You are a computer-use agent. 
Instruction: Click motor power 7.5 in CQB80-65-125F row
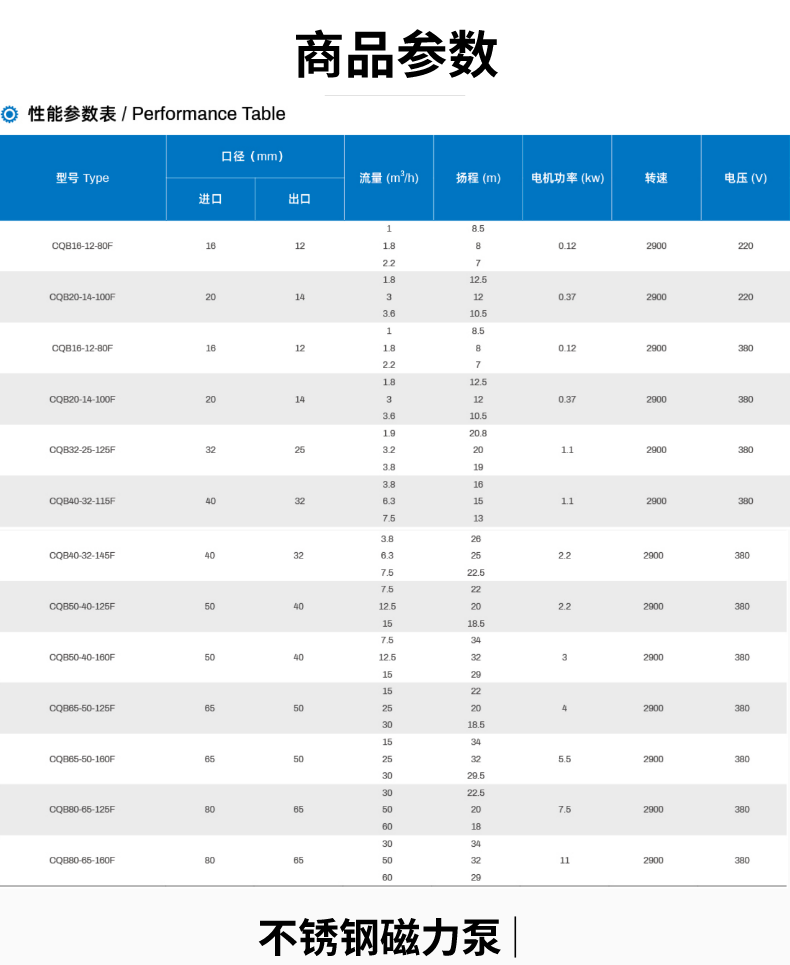(564, 809)
